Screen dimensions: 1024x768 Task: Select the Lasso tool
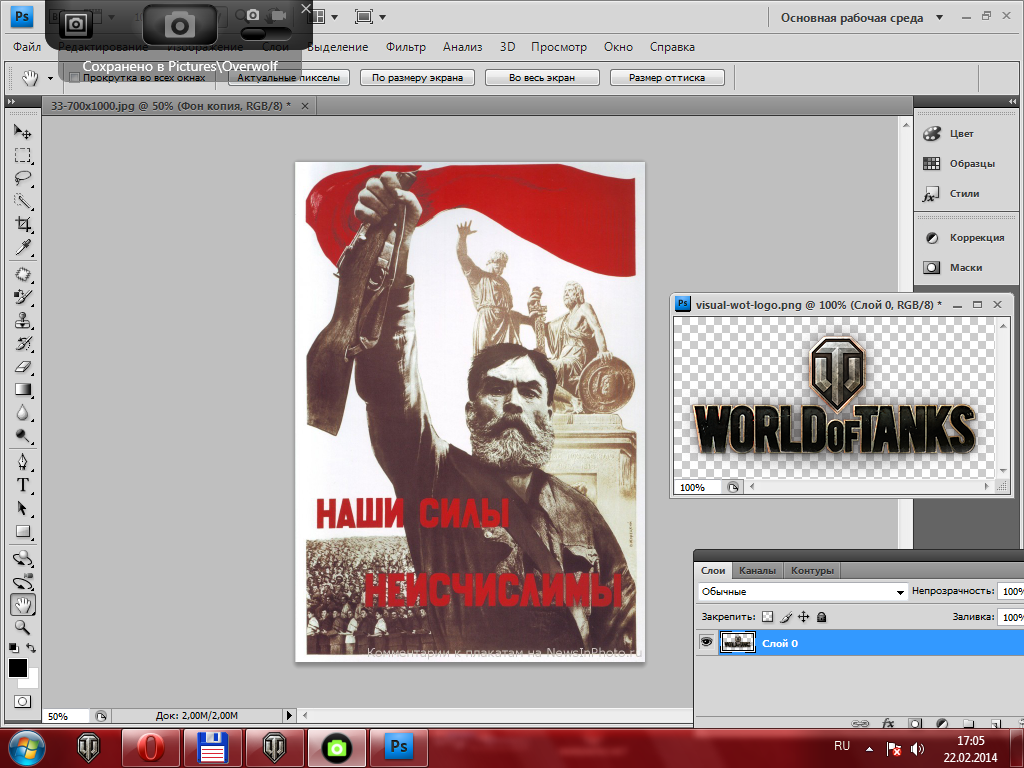[23, 178]
